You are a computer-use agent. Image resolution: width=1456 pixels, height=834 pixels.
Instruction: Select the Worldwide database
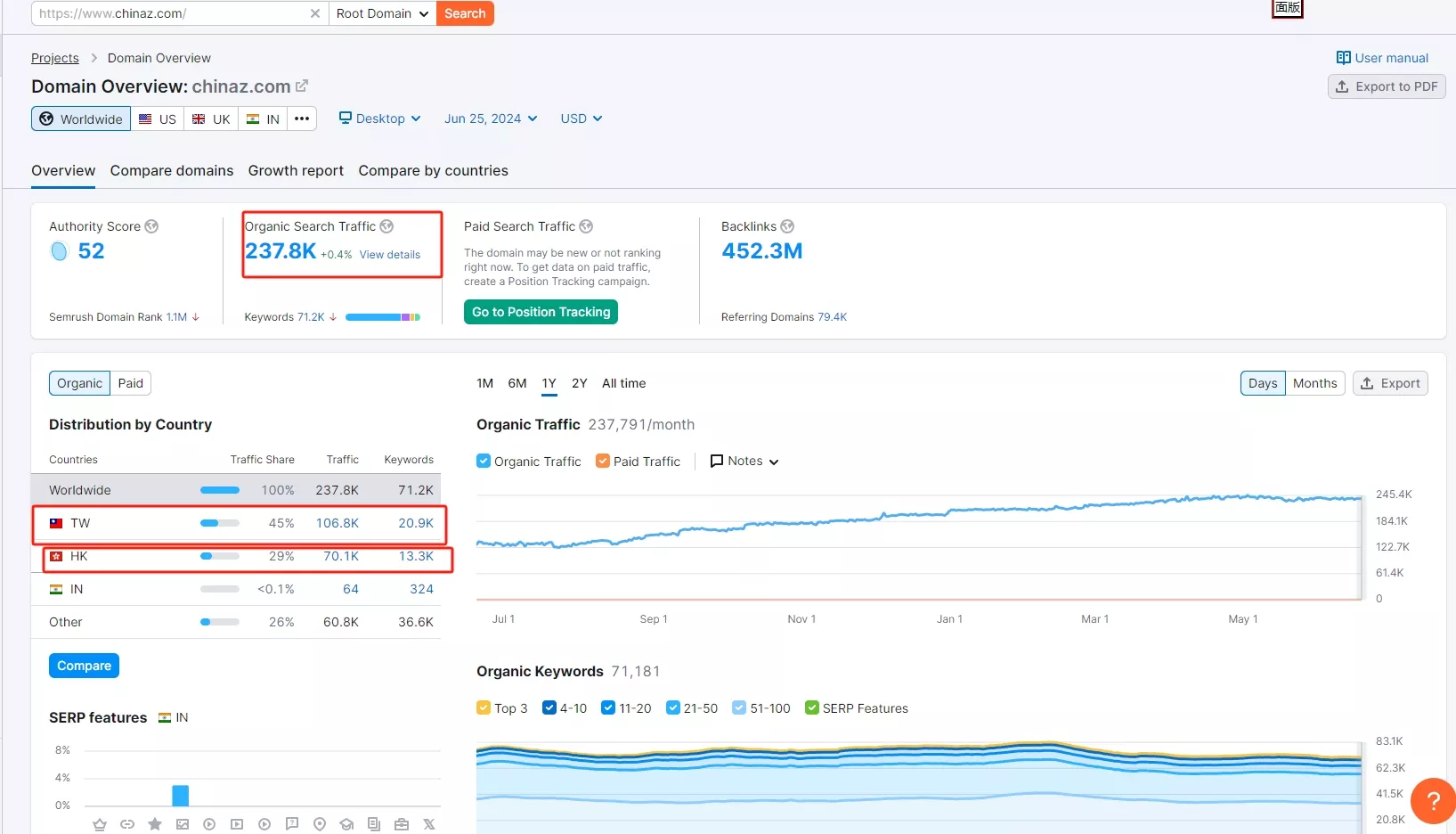81,119
